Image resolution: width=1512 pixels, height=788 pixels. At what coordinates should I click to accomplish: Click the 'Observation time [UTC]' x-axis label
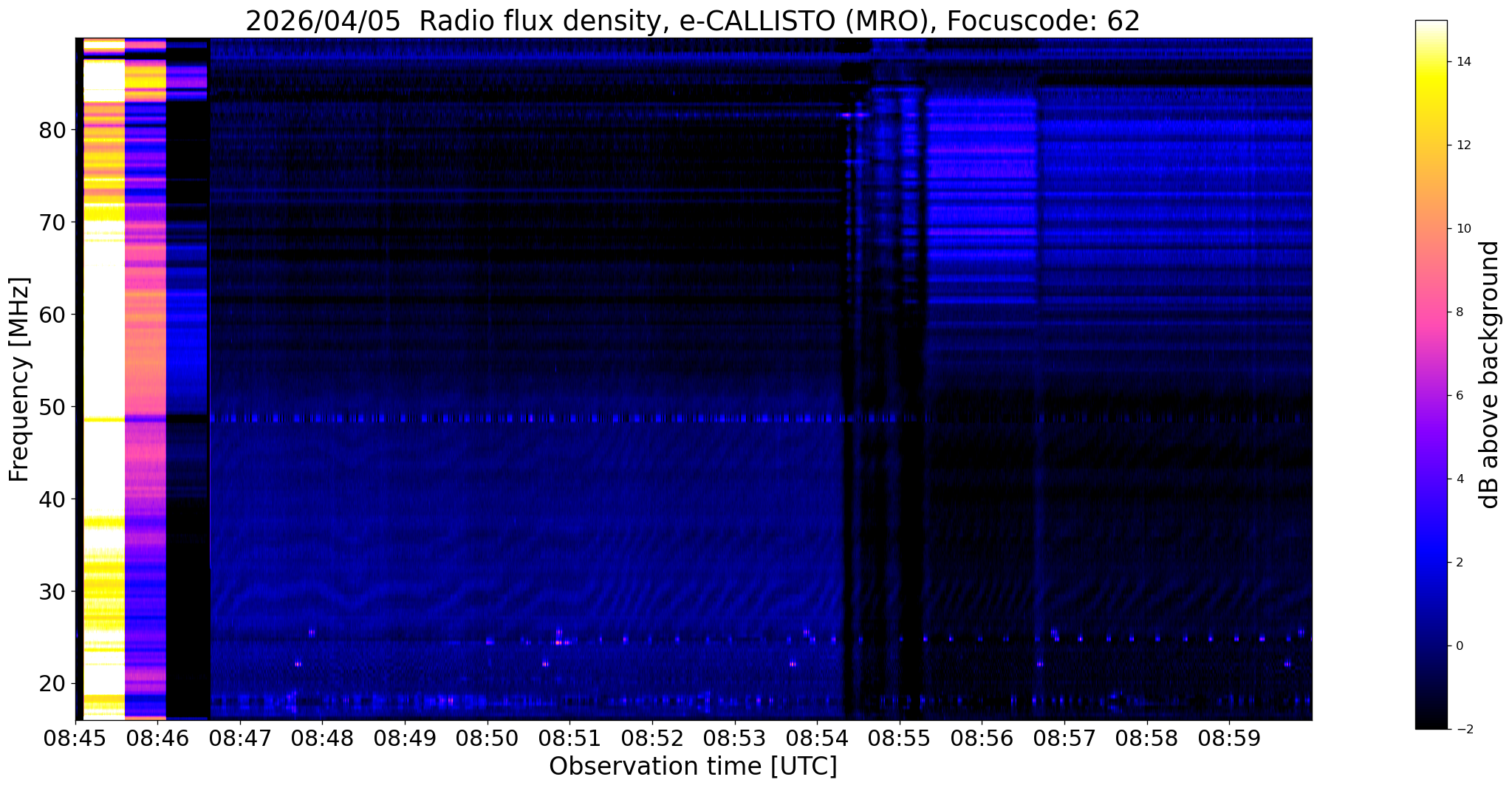(693, 767)
